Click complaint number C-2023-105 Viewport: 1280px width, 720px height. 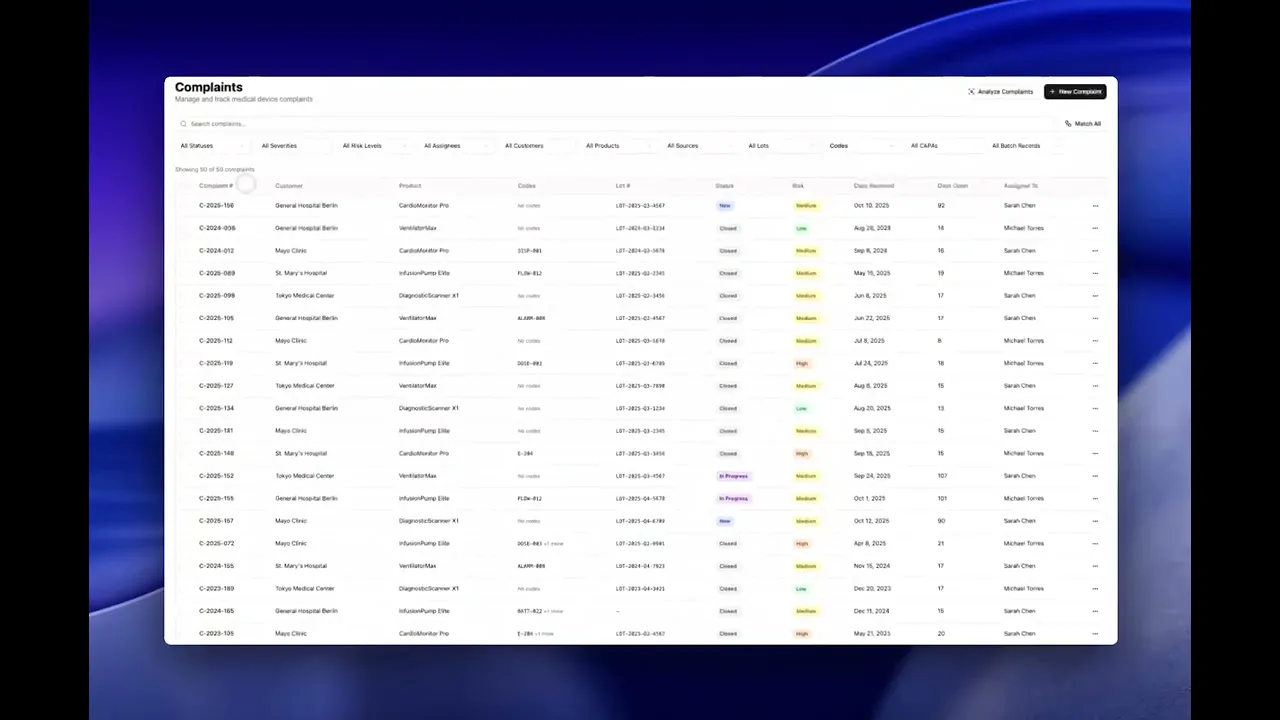[x=216, y=633]
